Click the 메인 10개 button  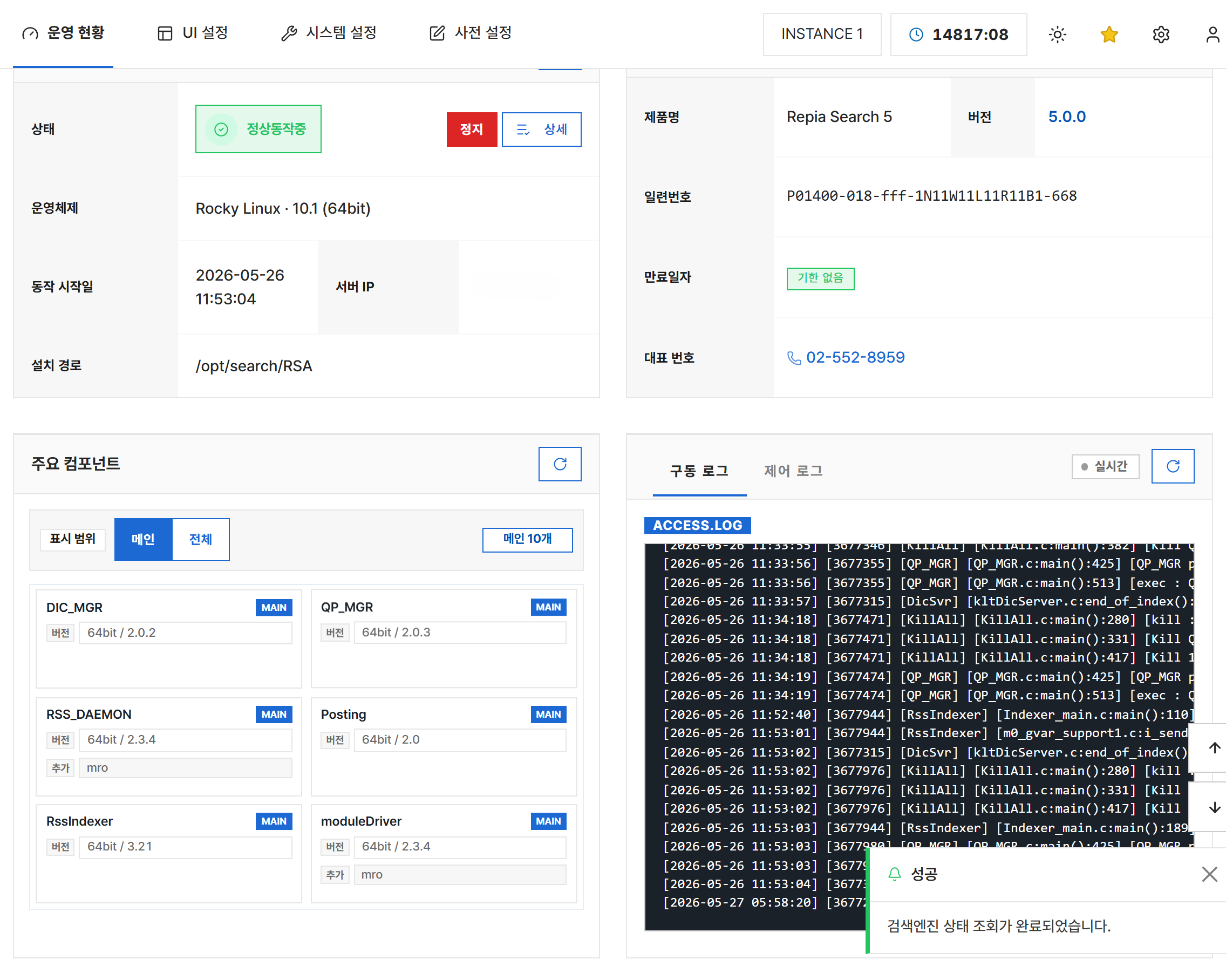point(527,539)
